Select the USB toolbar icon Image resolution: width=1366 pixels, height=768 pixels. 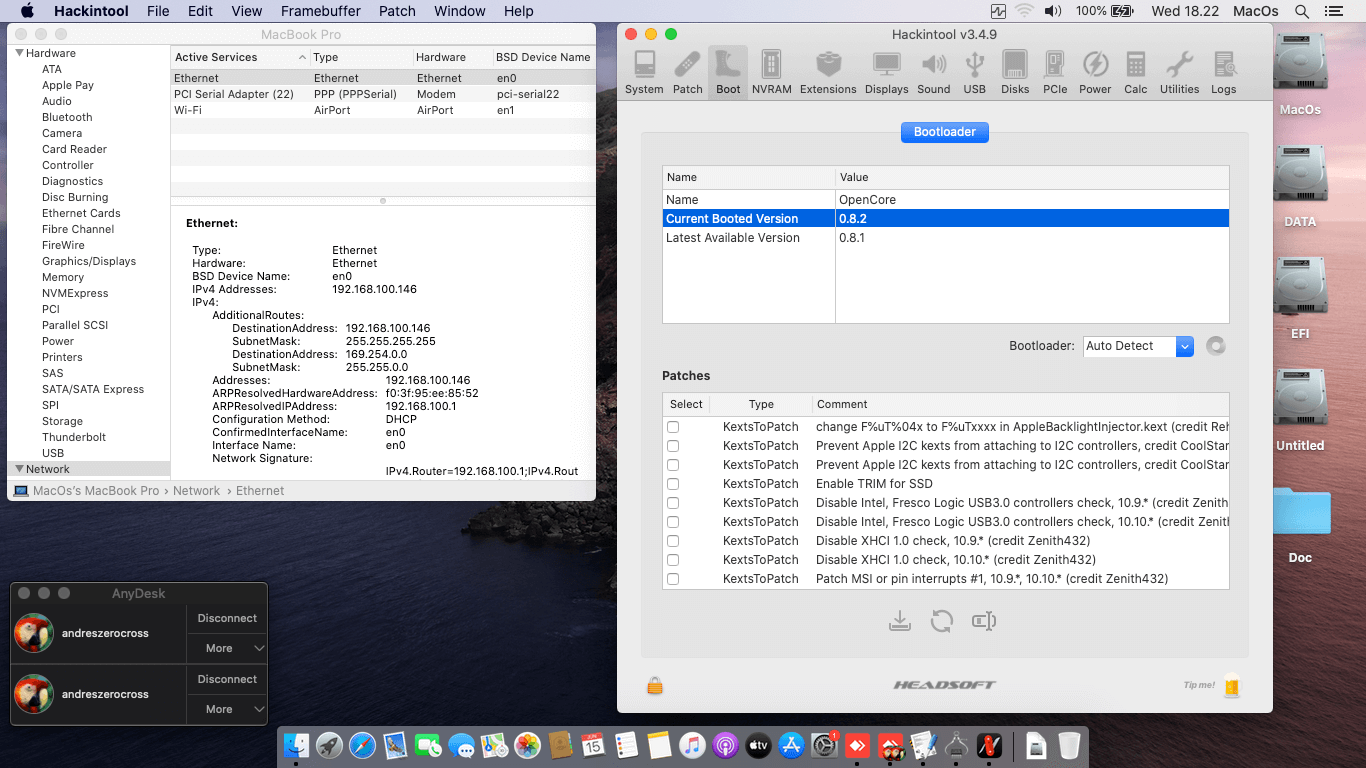[x=974, y=72]
